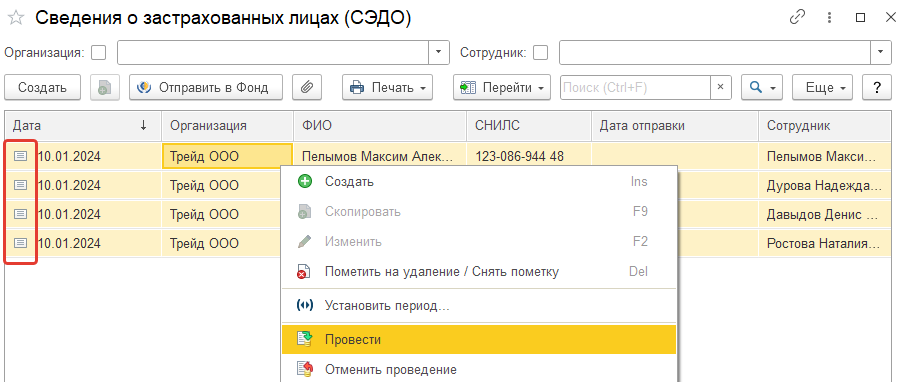
Task: Expand the Сотрудник dropdown list
Action: tap(881, 53)
